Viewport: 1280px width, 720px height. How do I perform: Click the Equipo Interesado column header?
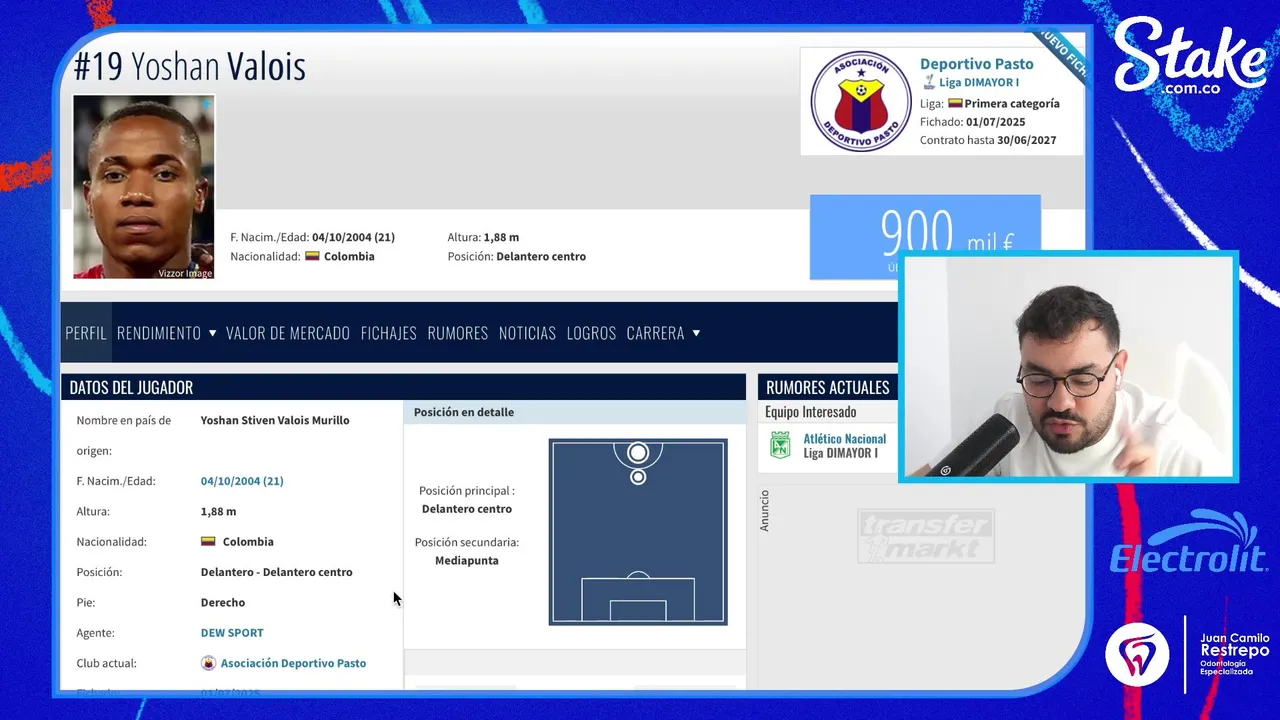point(811,412)
